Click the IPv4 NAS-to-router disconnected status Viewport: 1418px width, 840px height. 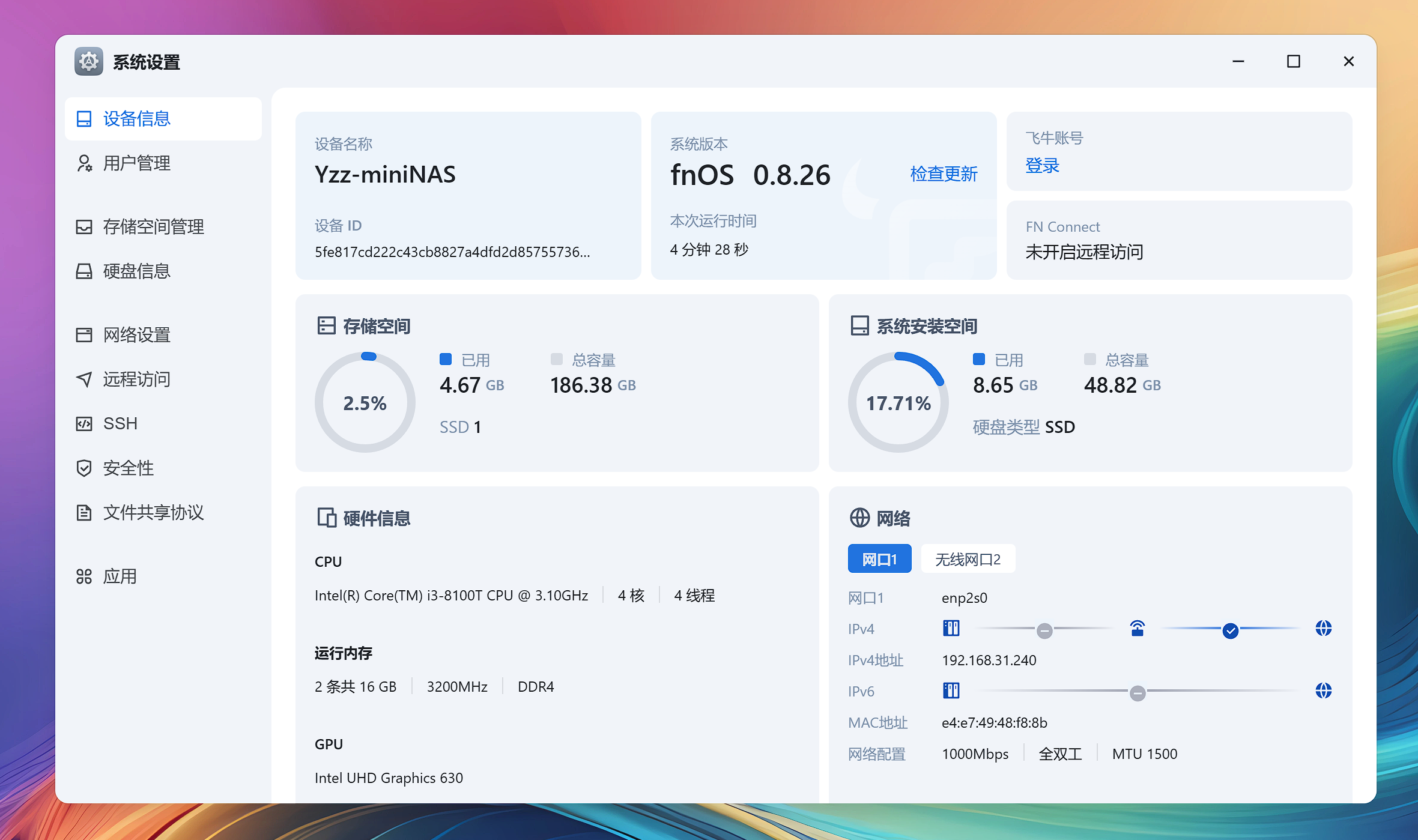pos(1044,630)
